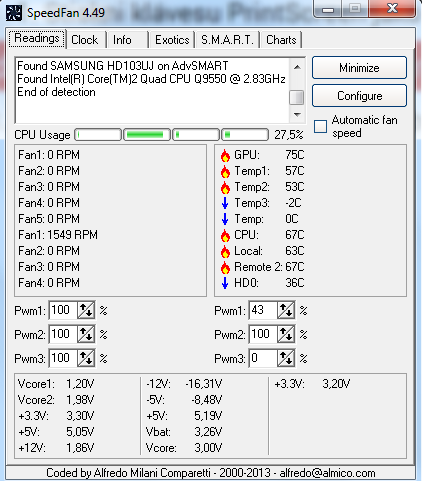Viewport: 422px width, 481px height.
Task: Open the S.M.A.R.T. tab
Action: click(227, 40)
